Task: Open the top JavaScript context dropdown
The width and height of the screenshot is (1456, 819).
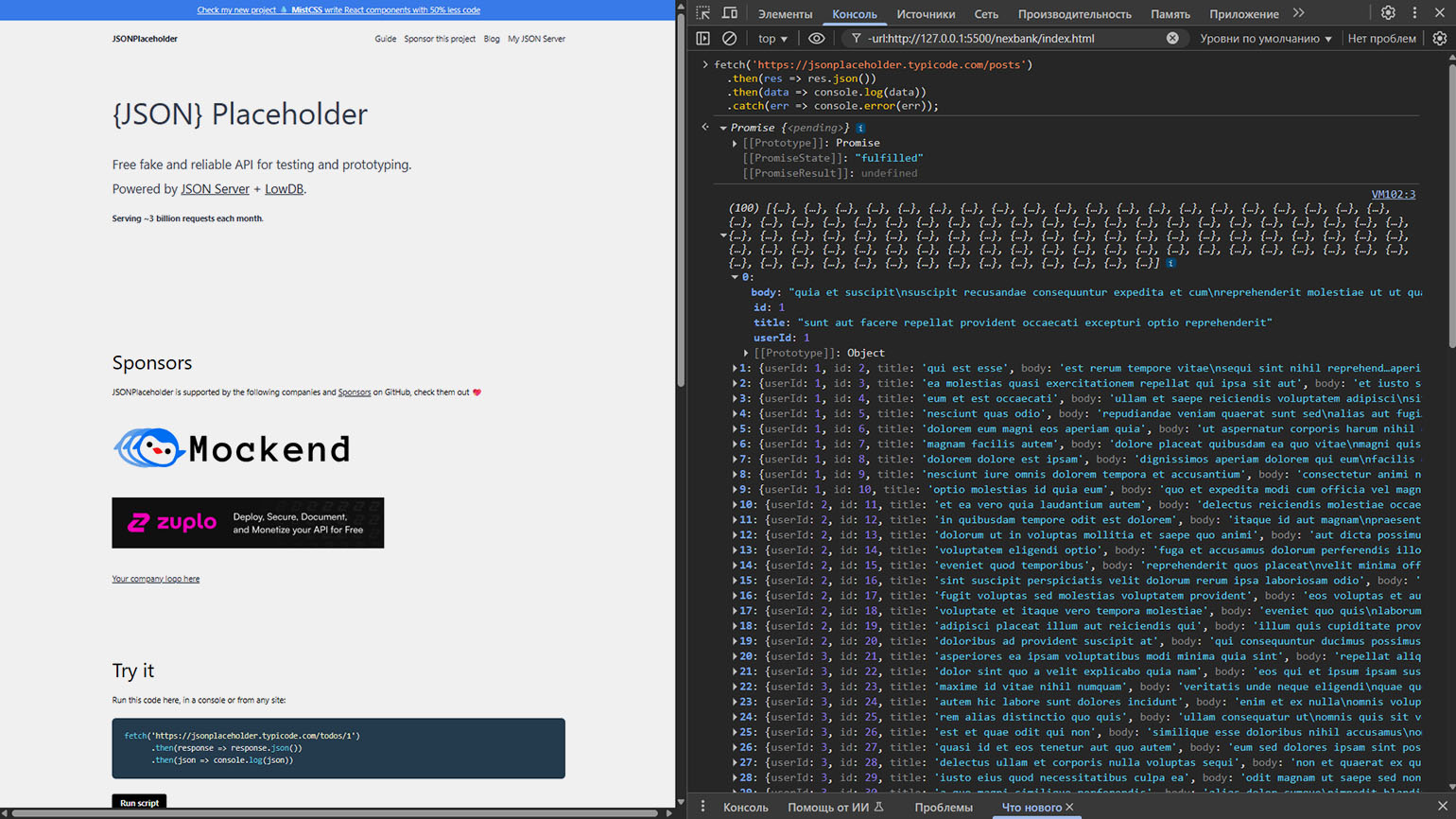Action: [772, 39]
